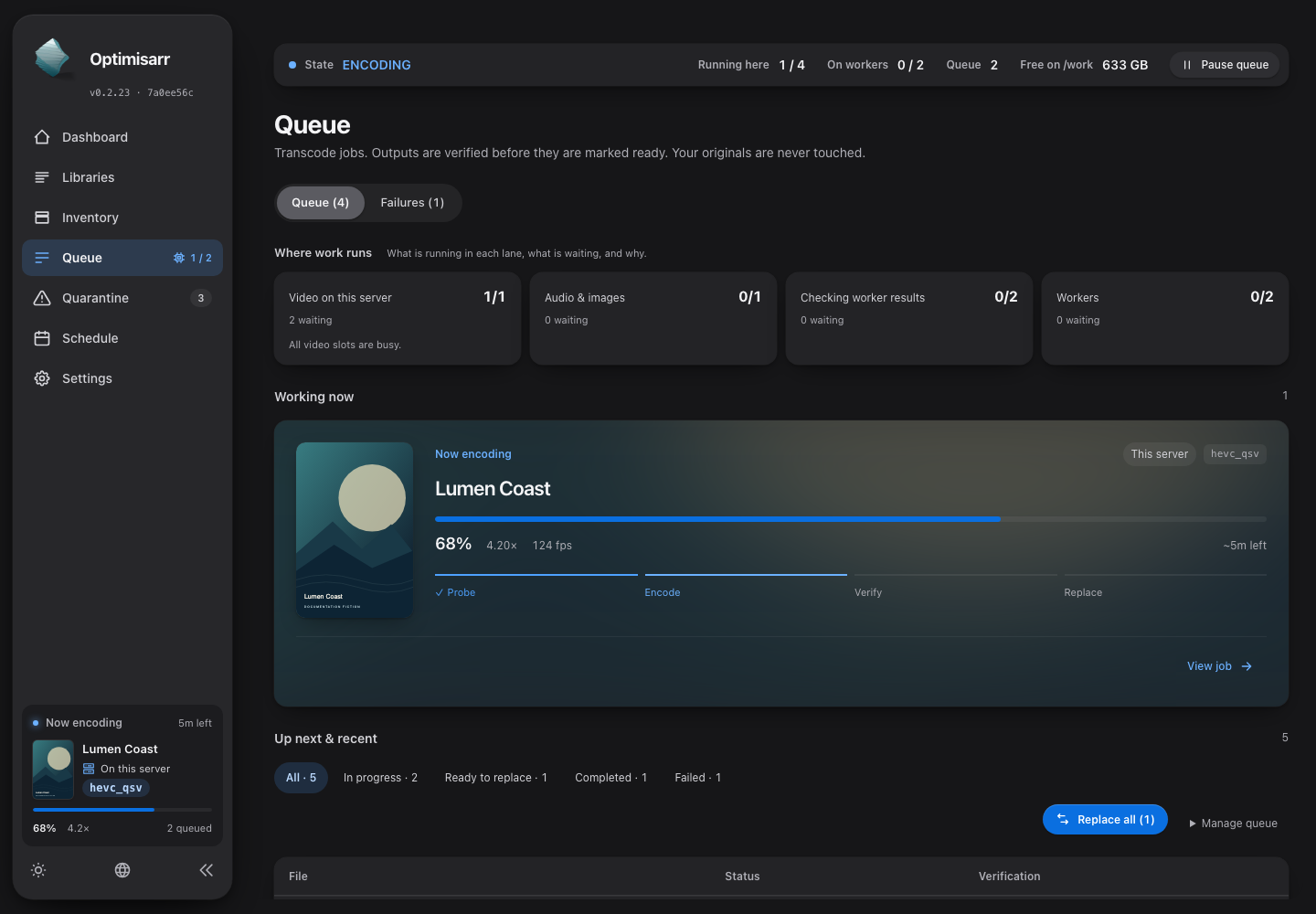This screenshot has height=914, width=1316.
Task: Click the Settings gear icon
Action: click(x=42, y=378)
